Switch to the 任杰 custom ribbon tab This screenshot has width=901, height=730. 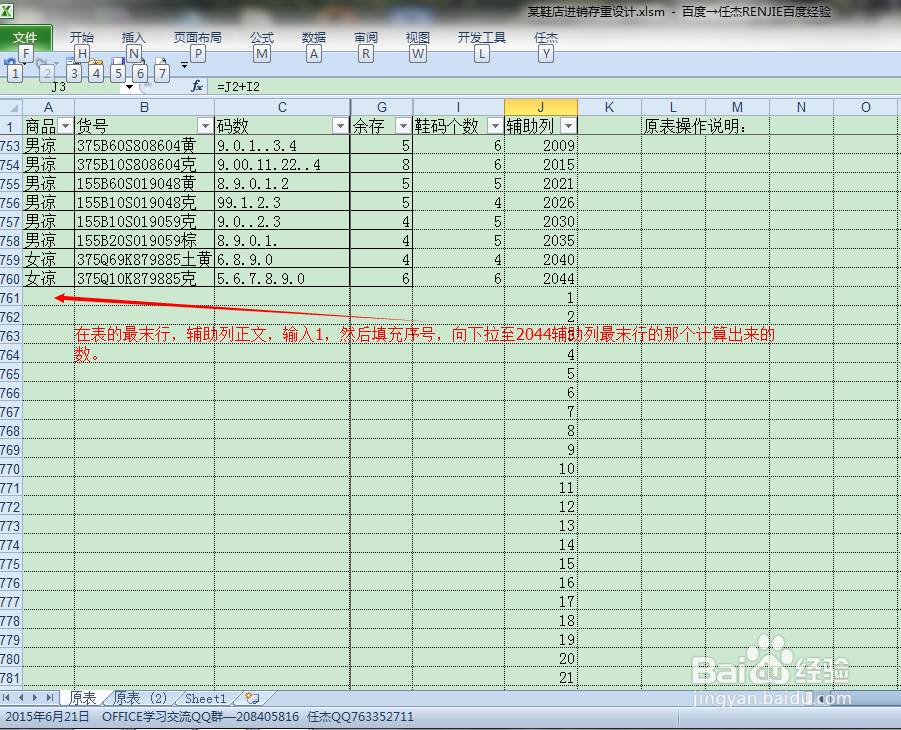tap(546, 38)
